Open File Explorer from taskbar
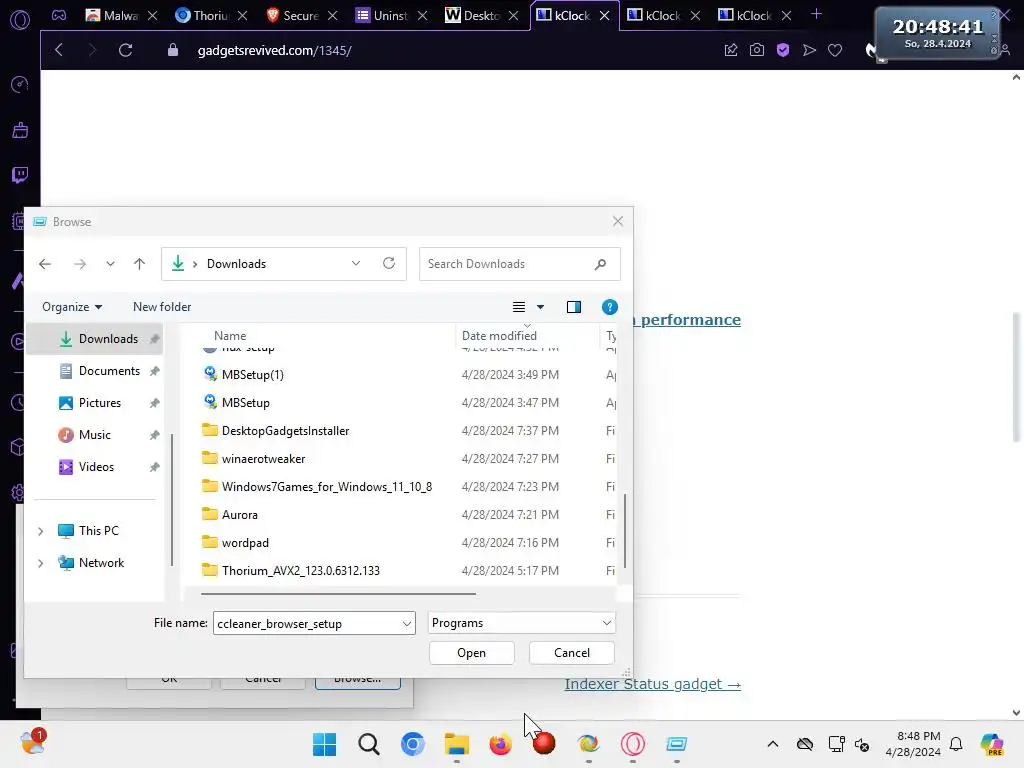Screen dimensions: 1024x768 pyautogui.click(x=456, y=744)
